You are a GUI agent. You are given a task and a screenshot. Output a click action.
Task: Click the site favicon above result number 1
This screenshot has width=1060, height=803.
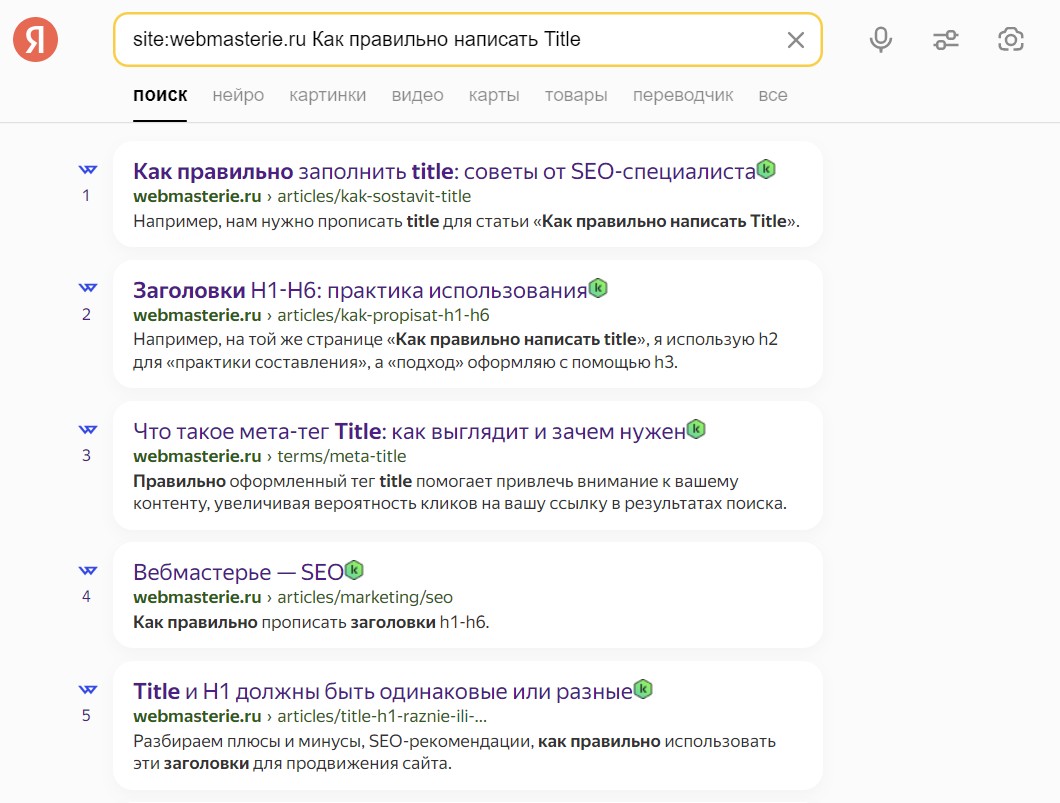pyautogui.click(x=87, y=170)
